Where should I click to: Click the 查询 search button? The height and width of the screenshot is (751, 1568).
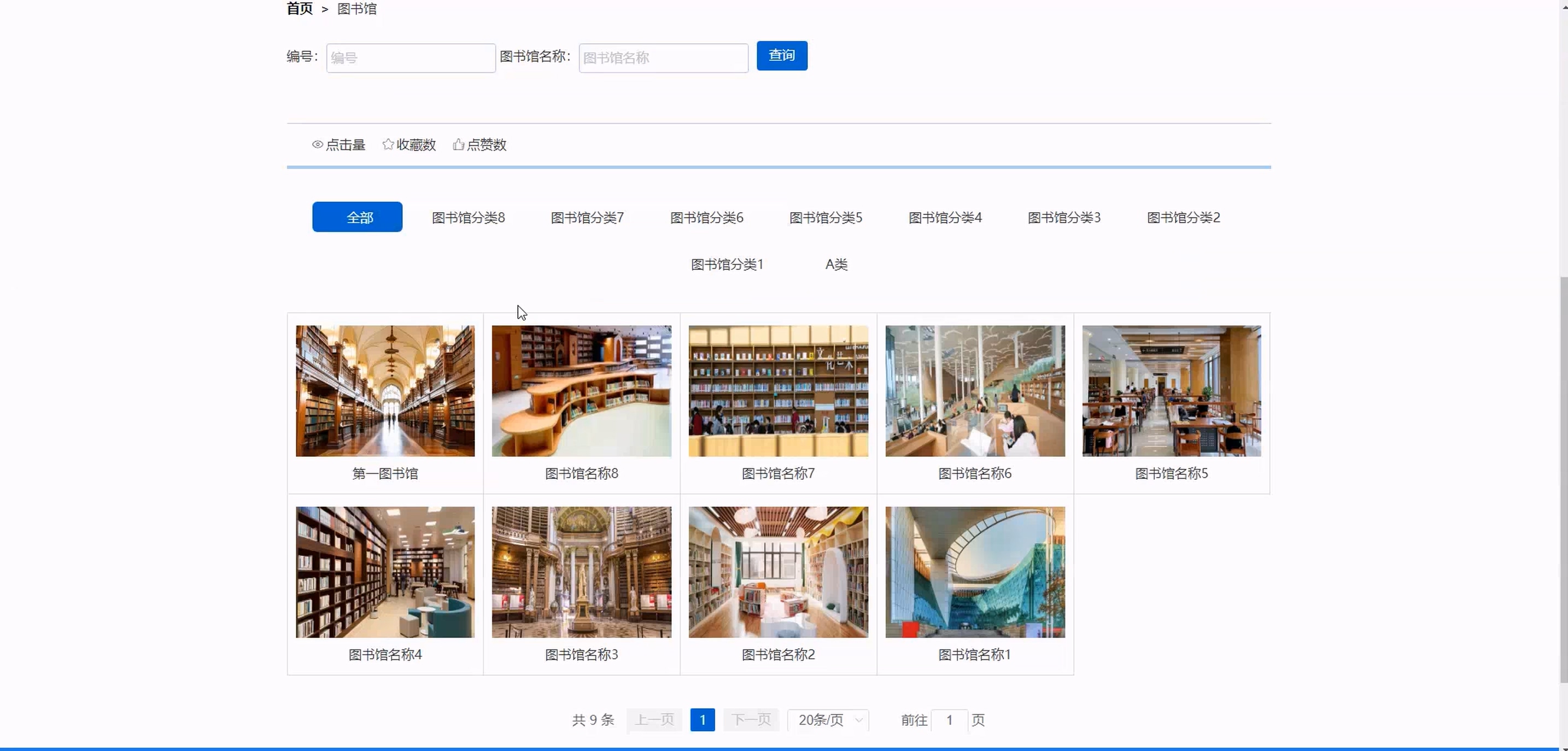click(782, 56)
